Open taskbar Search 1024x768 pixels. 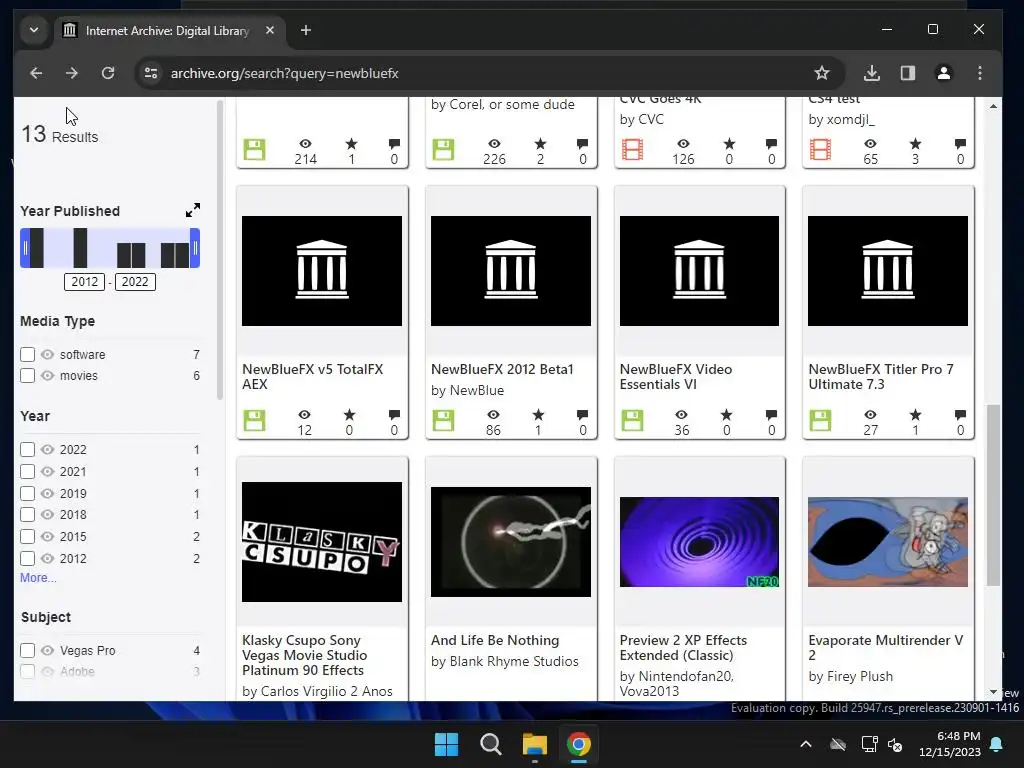[x=490, y=744]
